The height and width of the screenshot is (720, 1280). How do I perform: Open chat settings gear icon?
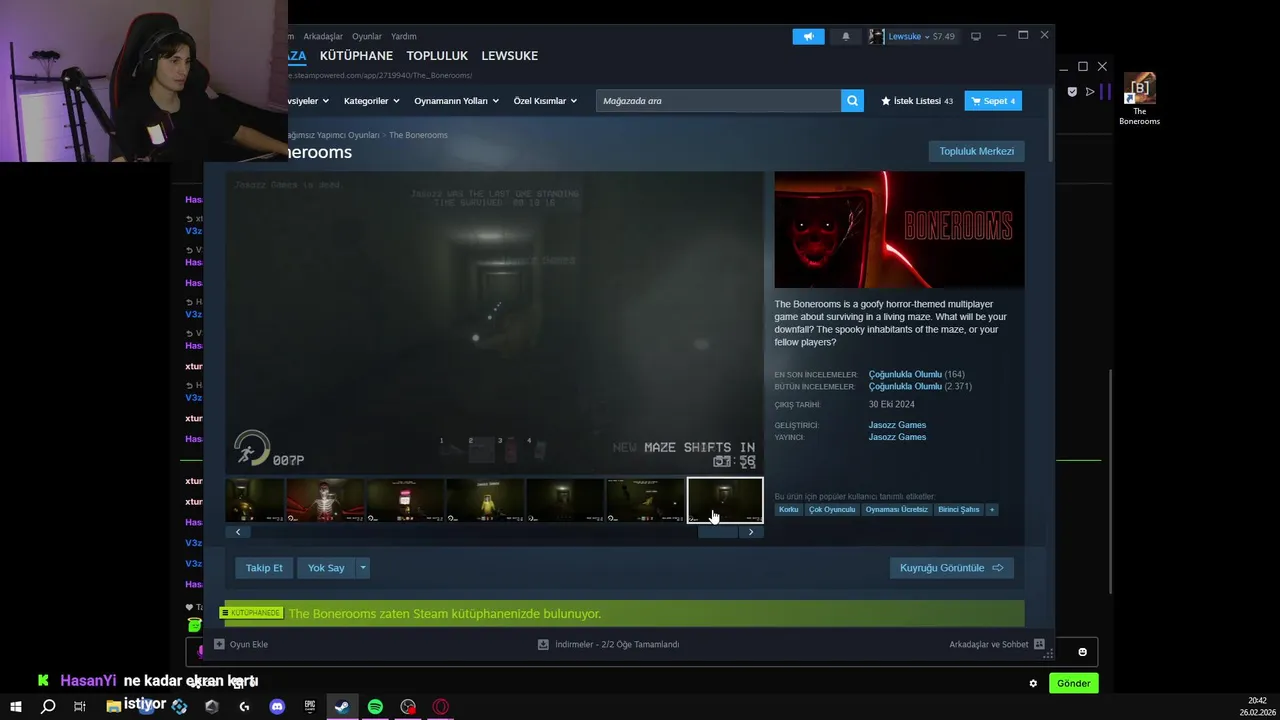click(x=1033, y=683)
